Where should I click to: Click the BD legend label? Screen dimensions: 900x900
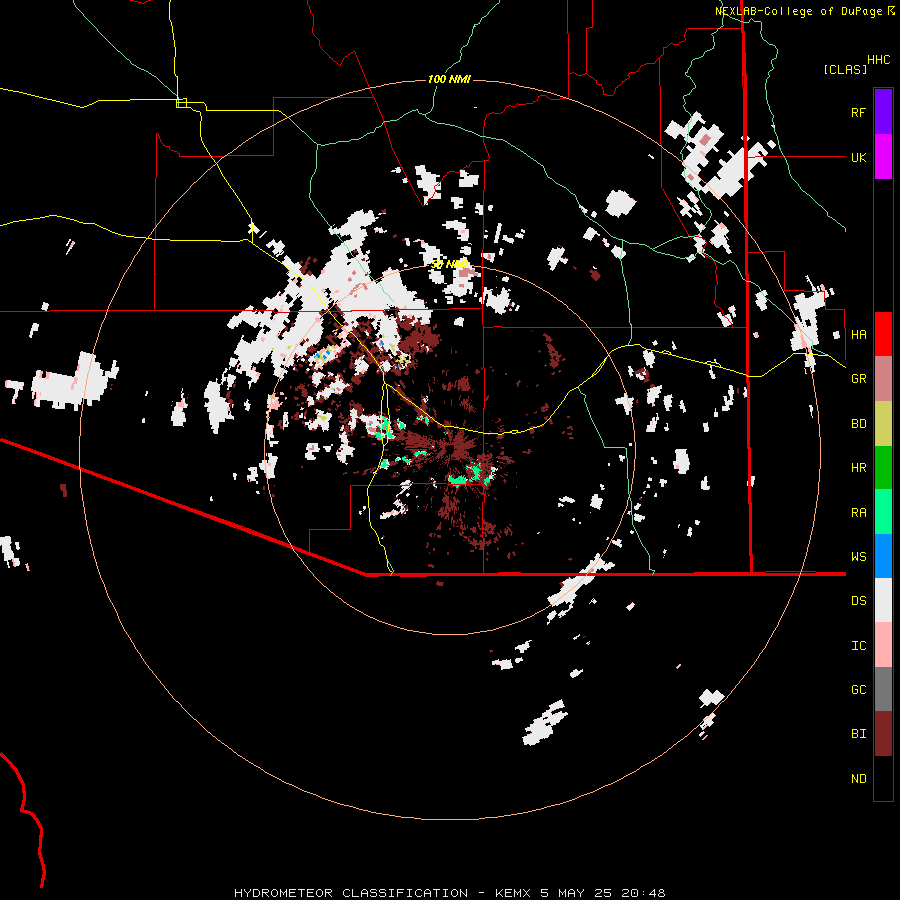(x=858, y=424)
